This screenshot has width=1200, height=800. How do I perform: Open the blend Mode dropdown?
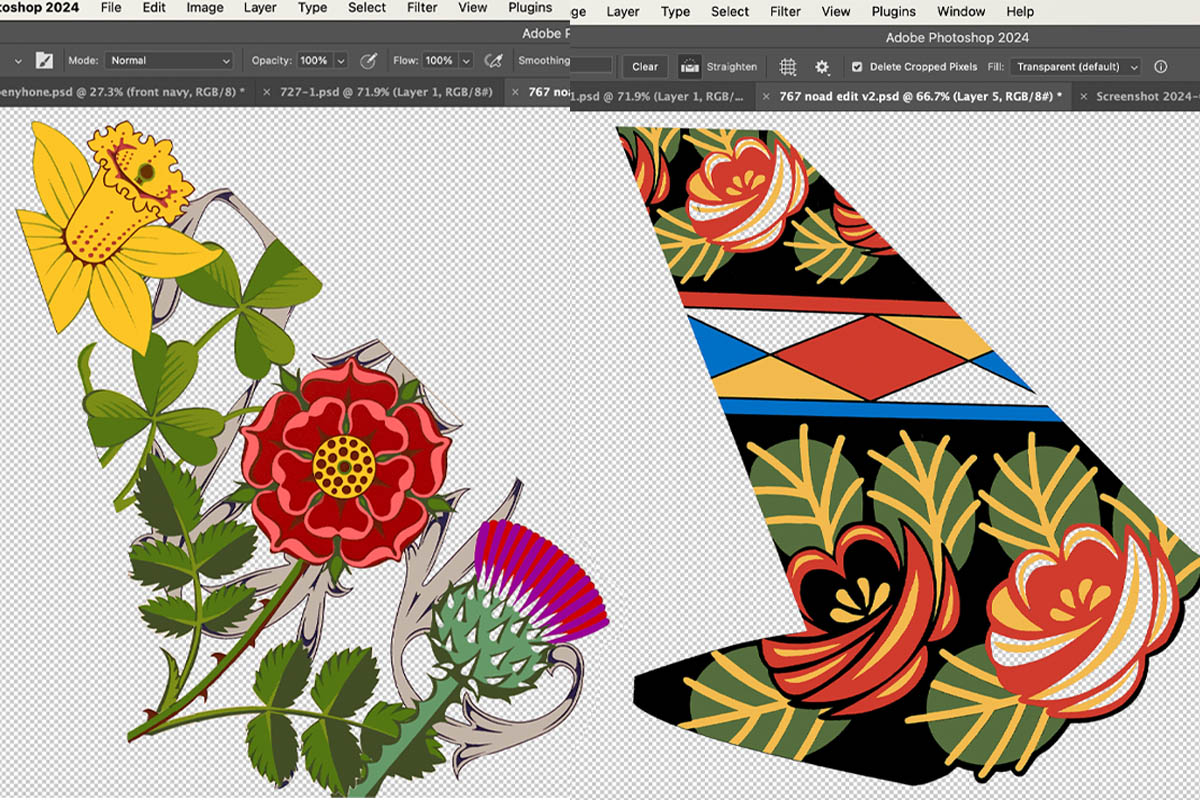click(x=170, y=60)
